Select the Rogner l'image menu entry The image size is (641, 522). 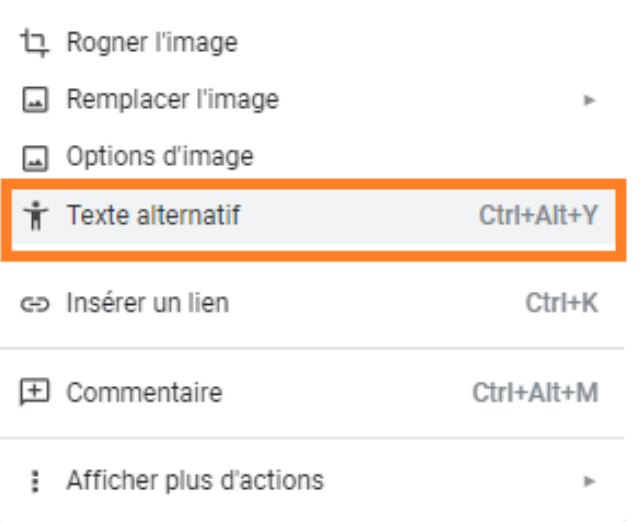point(152,43)
